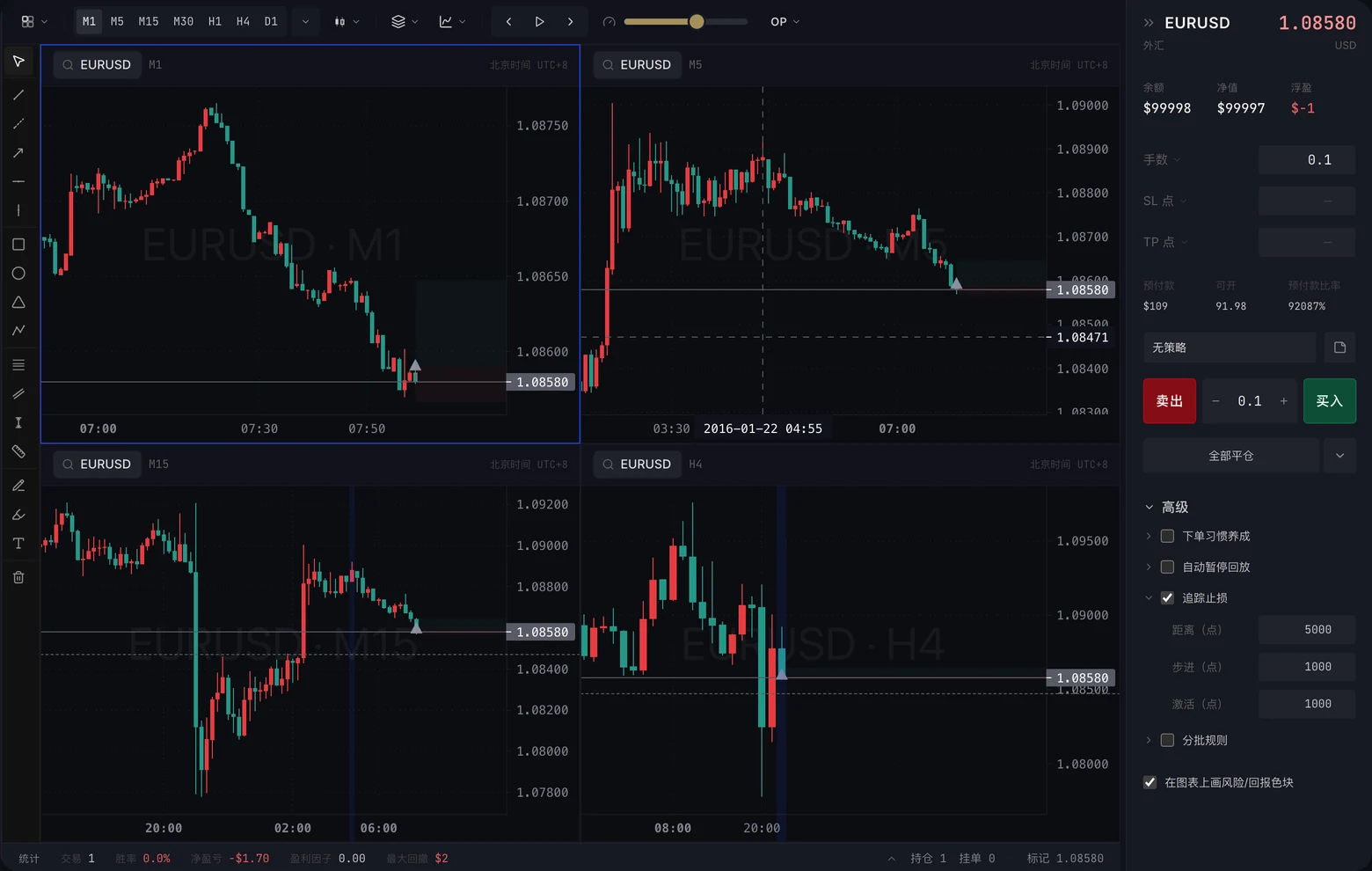This screenshot has height=871, width=1372.
Task: Select the cursor pointer tool
Action: 18,62
